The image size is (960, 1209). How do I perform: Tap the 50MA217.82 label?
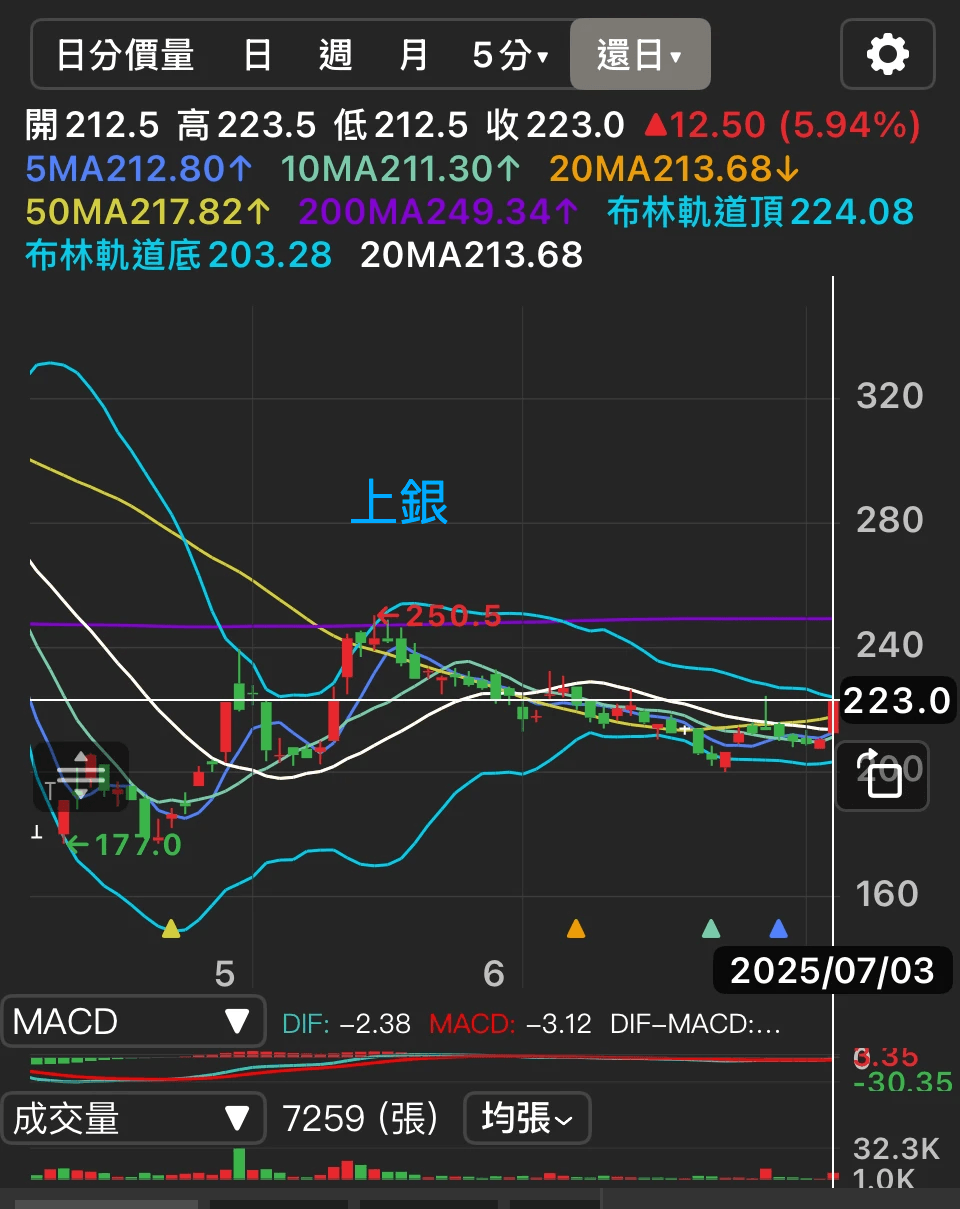coord(148,212)
